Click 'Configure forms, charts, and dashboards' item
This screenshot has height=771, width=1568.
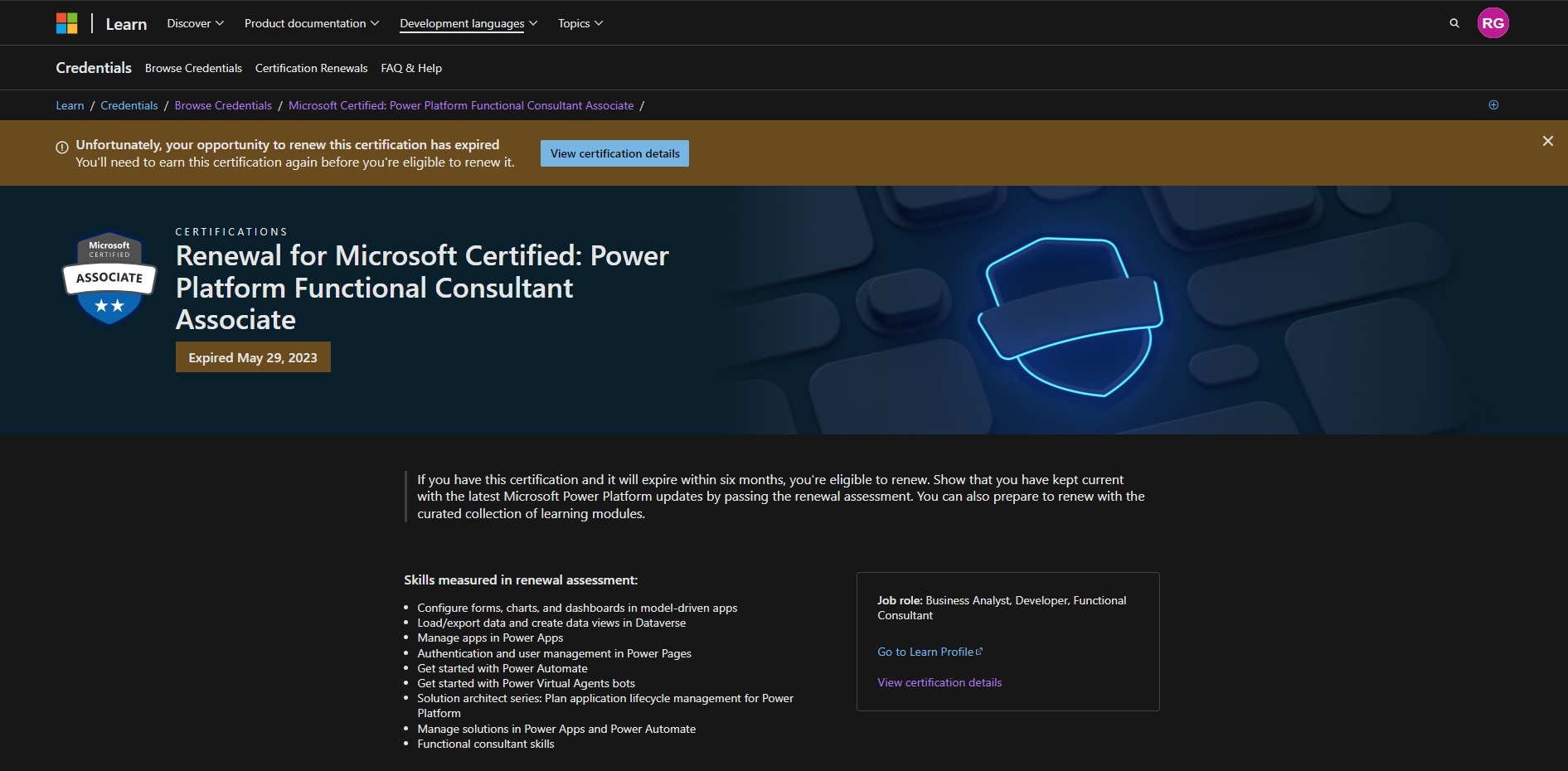point(577,608)
